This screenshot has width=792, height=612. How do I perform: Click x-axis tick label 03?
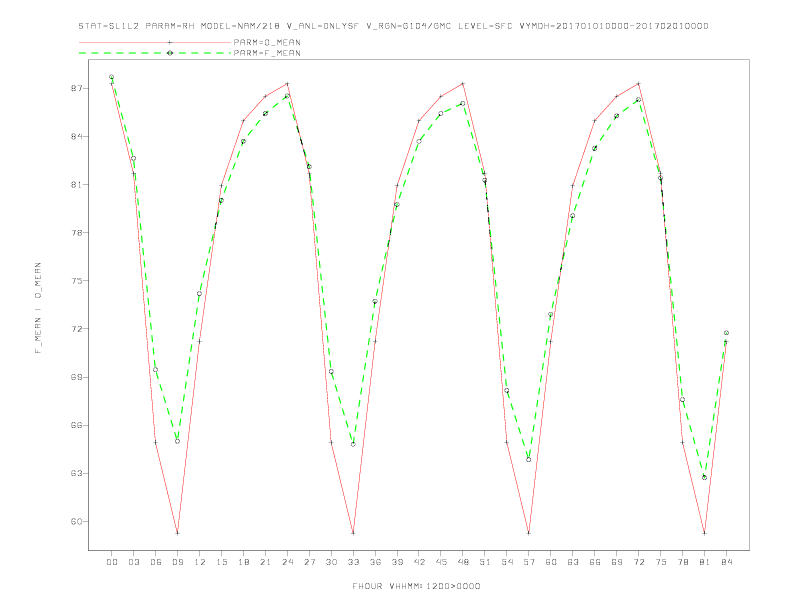133,562
